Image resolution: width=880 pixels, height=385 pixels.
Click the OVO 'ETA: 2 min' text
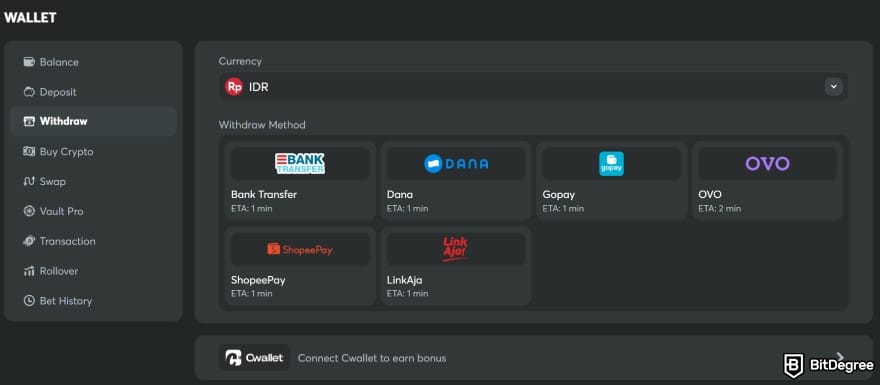tap(719, 209)
